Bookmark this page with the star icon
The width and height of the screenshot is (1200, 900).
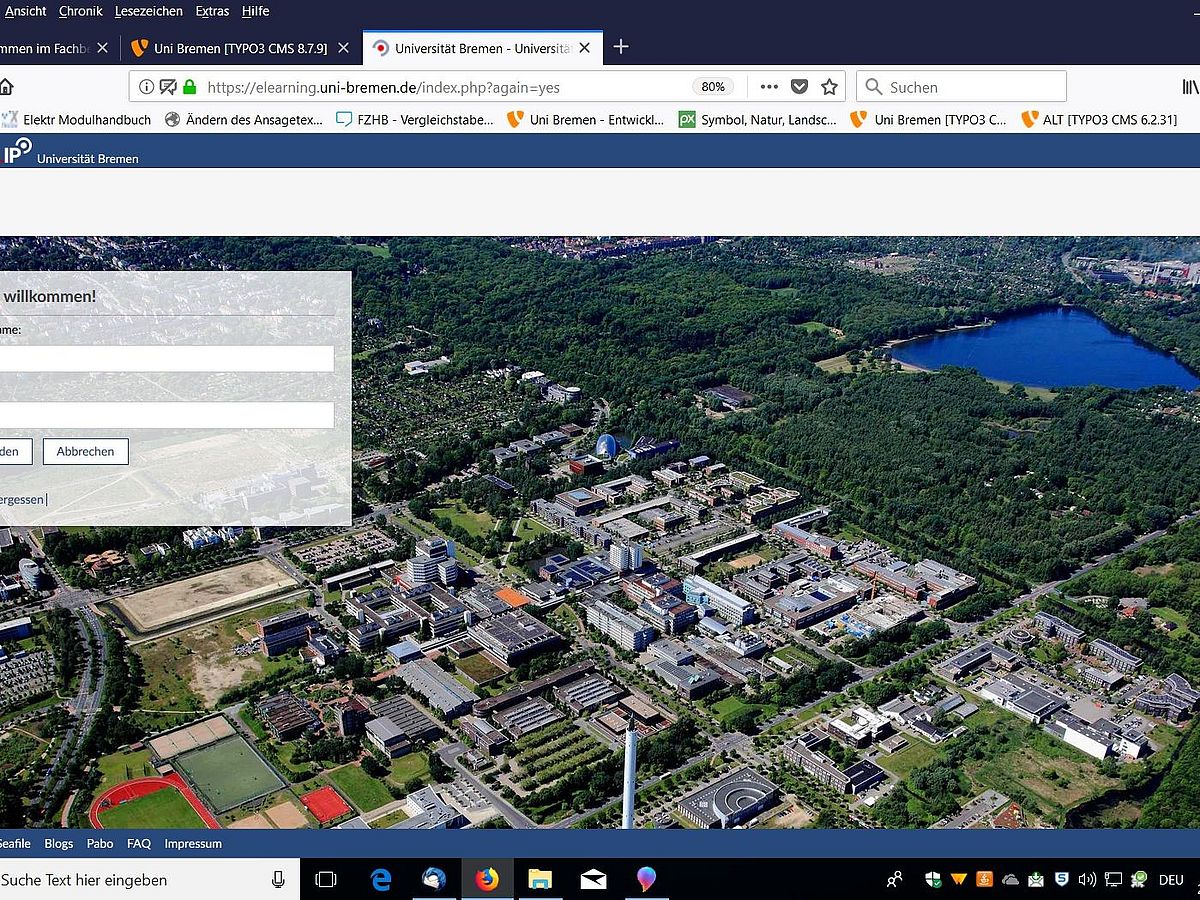pyautogui.click(x=829, y=87)
